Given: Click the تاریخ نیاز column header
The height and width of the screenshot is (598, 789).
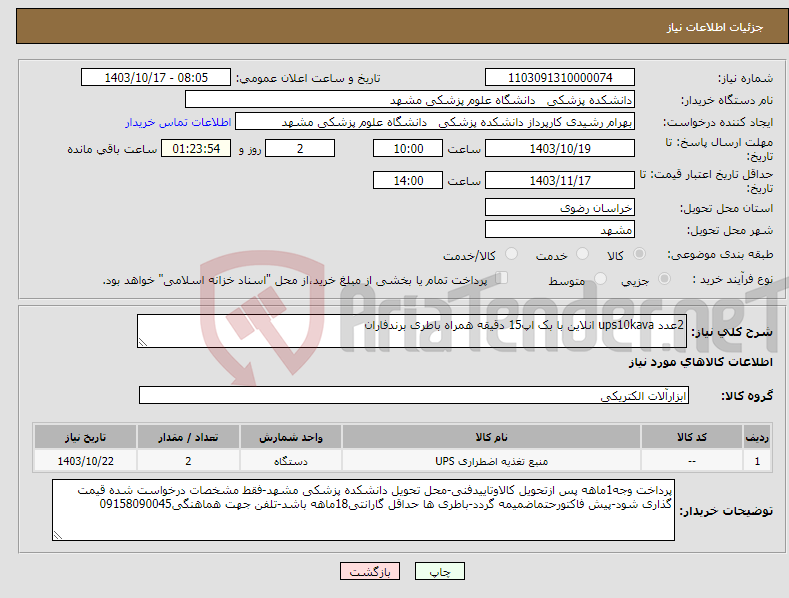Looking at the screenshot, I should point(85,437).
